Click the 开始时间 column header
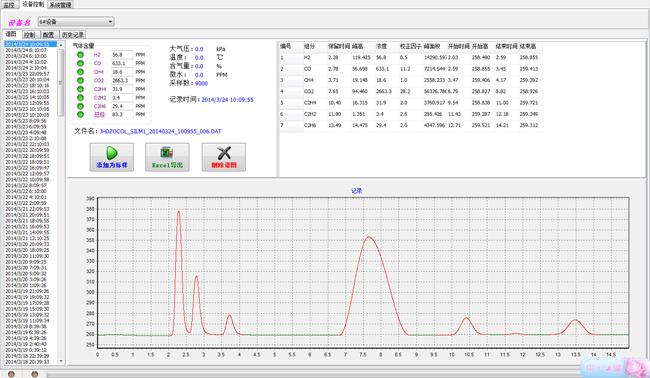This screenshot has width=650, height=378. coord(459,46)
